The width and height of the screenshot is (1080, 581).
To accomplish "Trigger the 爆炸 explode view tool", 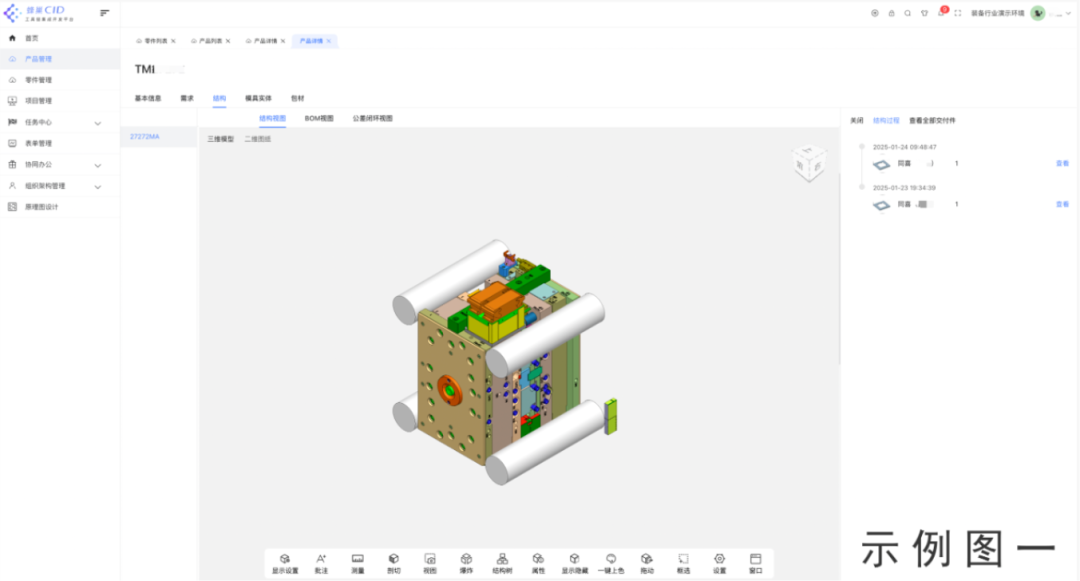I will (466, 563).
